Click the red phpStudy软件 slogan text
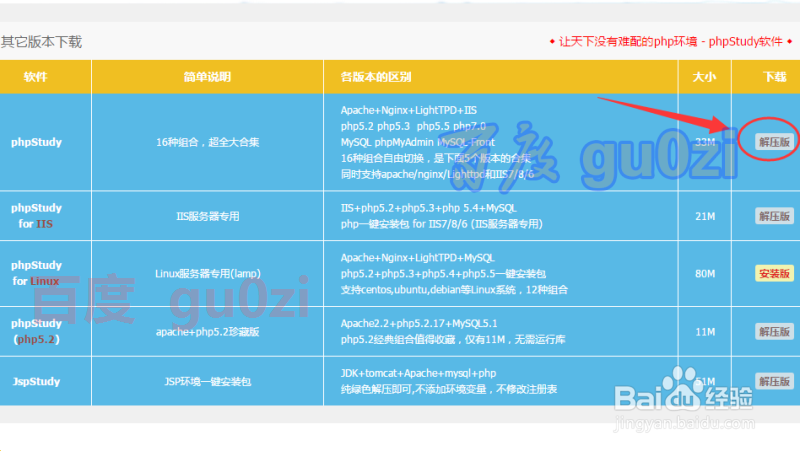The image size is (800, 451). tap(671, 41)
